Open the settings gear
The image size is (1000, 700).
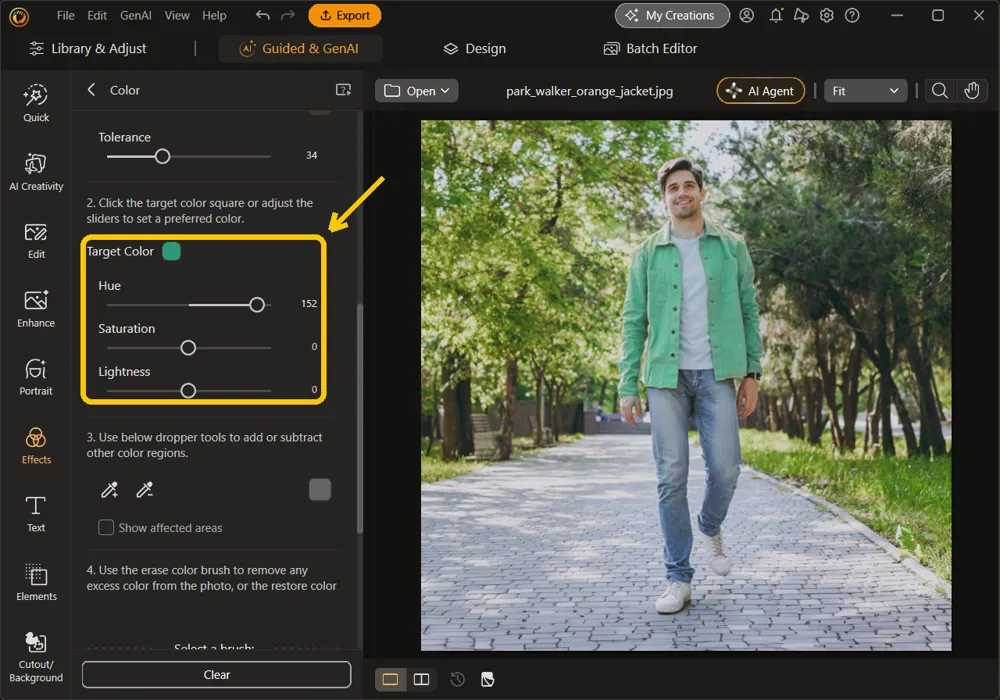pyautogui.click(x=827, y=15)
